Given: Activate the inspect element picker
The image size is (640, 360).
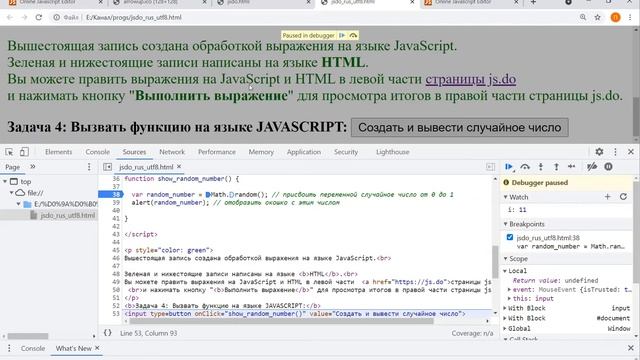Looking at the screenshot, I should tap(9, 152).
